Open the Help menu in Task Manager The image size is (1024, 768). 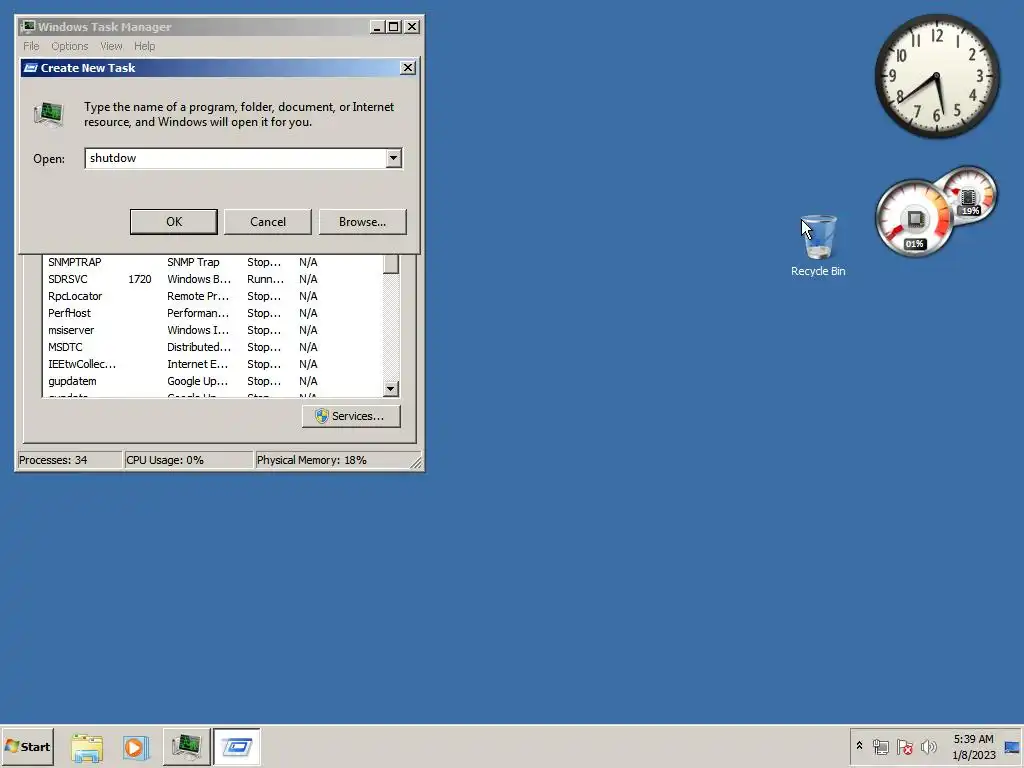[144, 46]
